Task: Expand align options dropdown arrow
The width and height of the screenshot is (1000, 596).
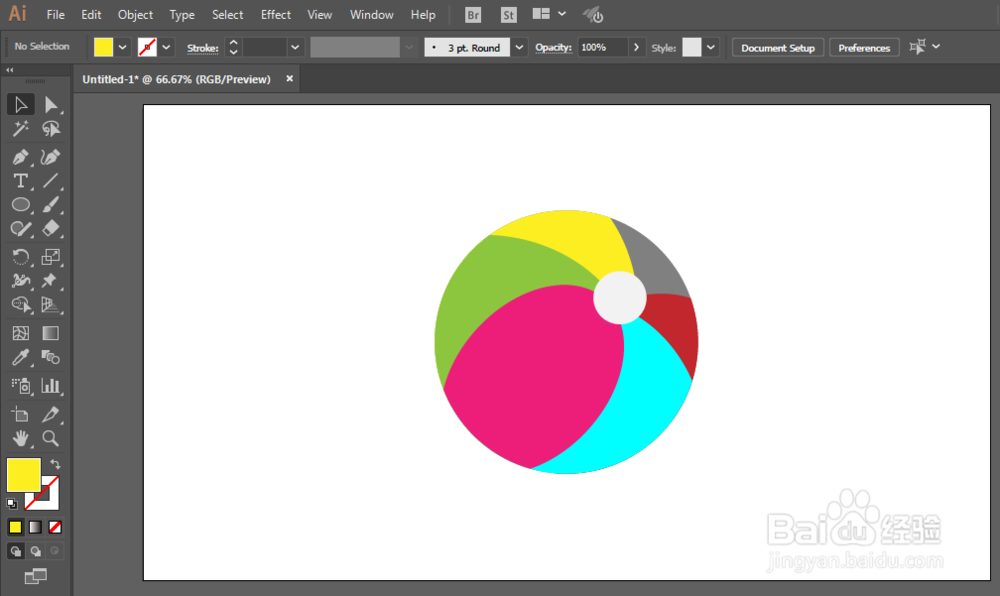Action: [x=936, y=46]
